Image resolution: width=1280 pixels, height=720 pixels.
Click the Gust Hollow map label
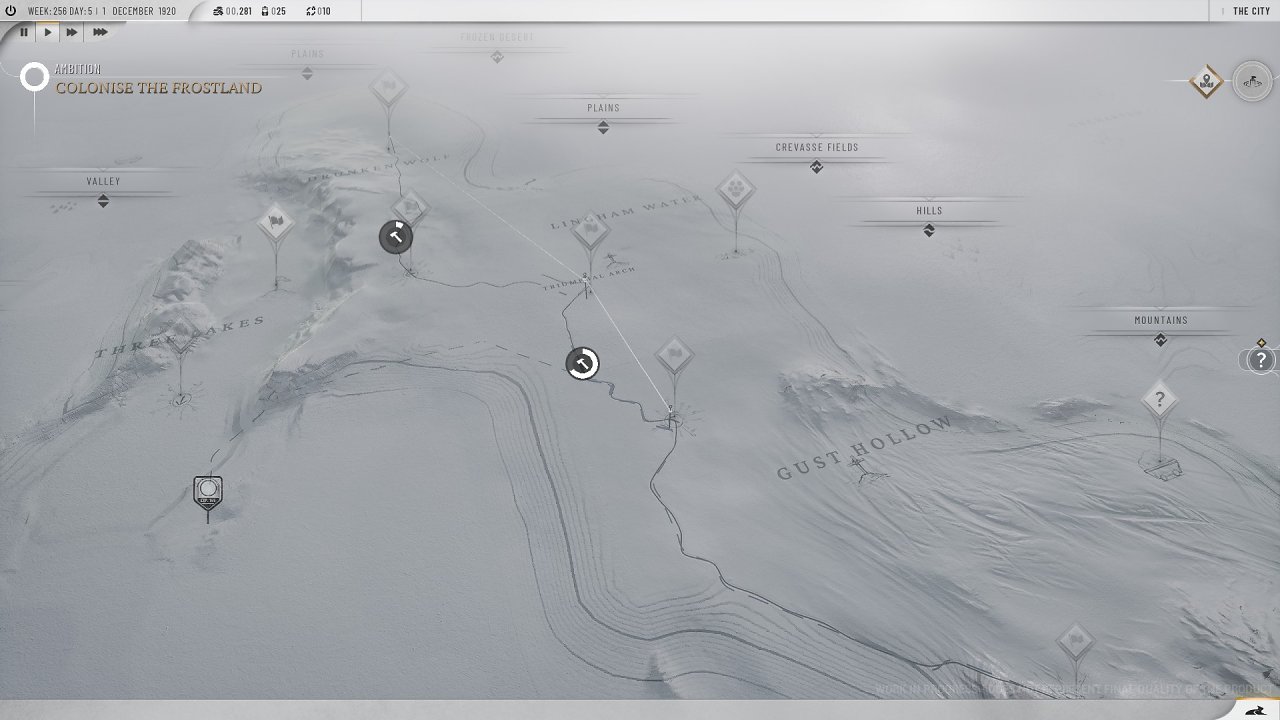tap(865, 448)
